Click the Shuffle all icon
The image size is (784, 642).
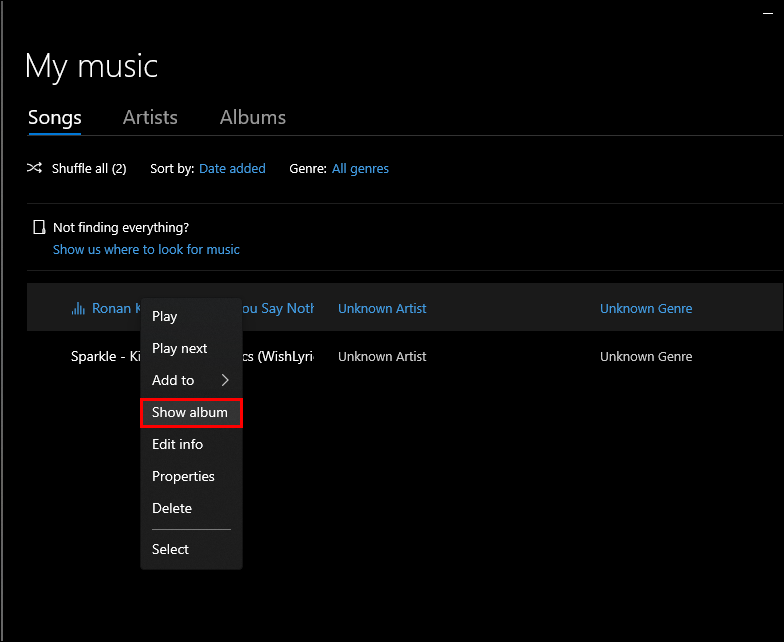point(34,168)
